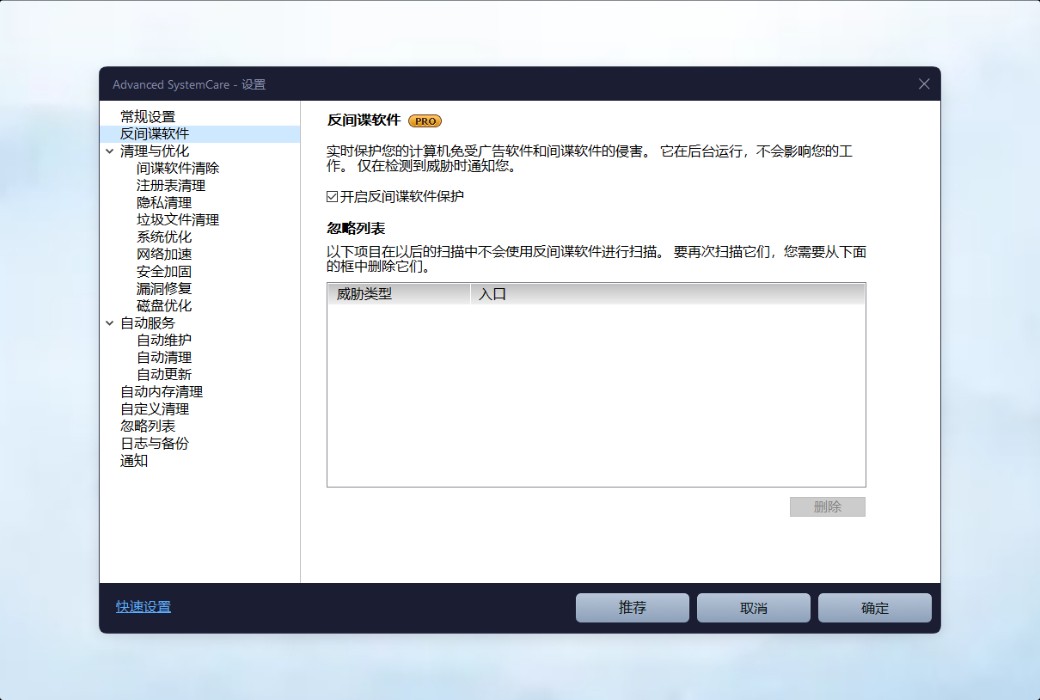The image size is (1040, 700).
Task: Uncheck 开启反间谍软件保护 checkbox
Action: pyautogui.click(x=332, y=196)
